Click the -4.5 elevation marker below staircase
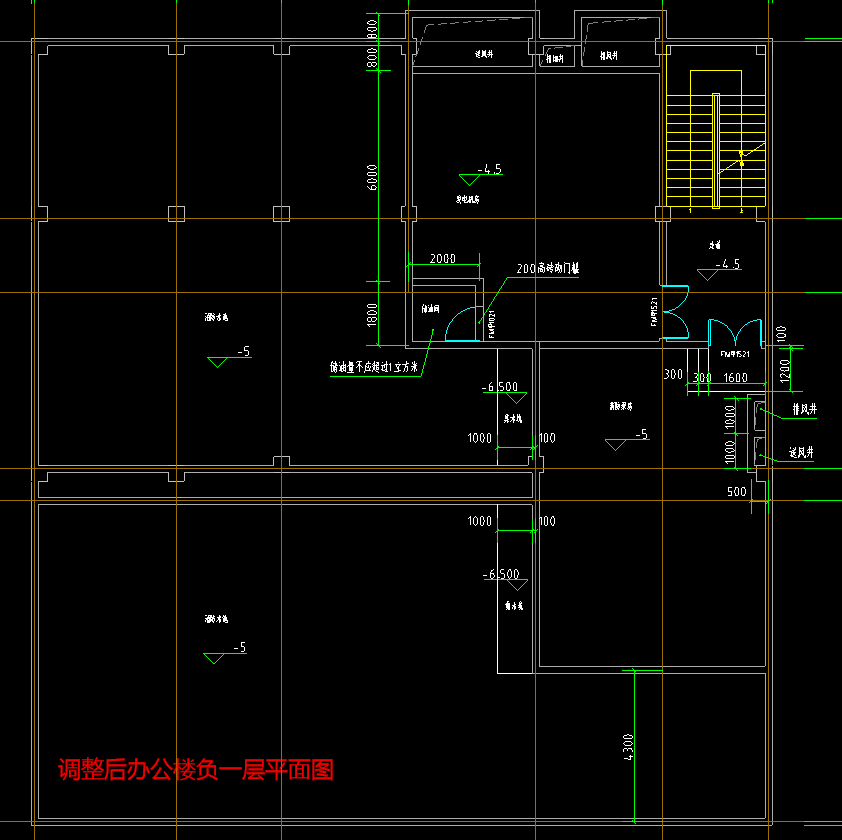The width and height of the screenshot is (842, 840). click(x=729, y=265)
